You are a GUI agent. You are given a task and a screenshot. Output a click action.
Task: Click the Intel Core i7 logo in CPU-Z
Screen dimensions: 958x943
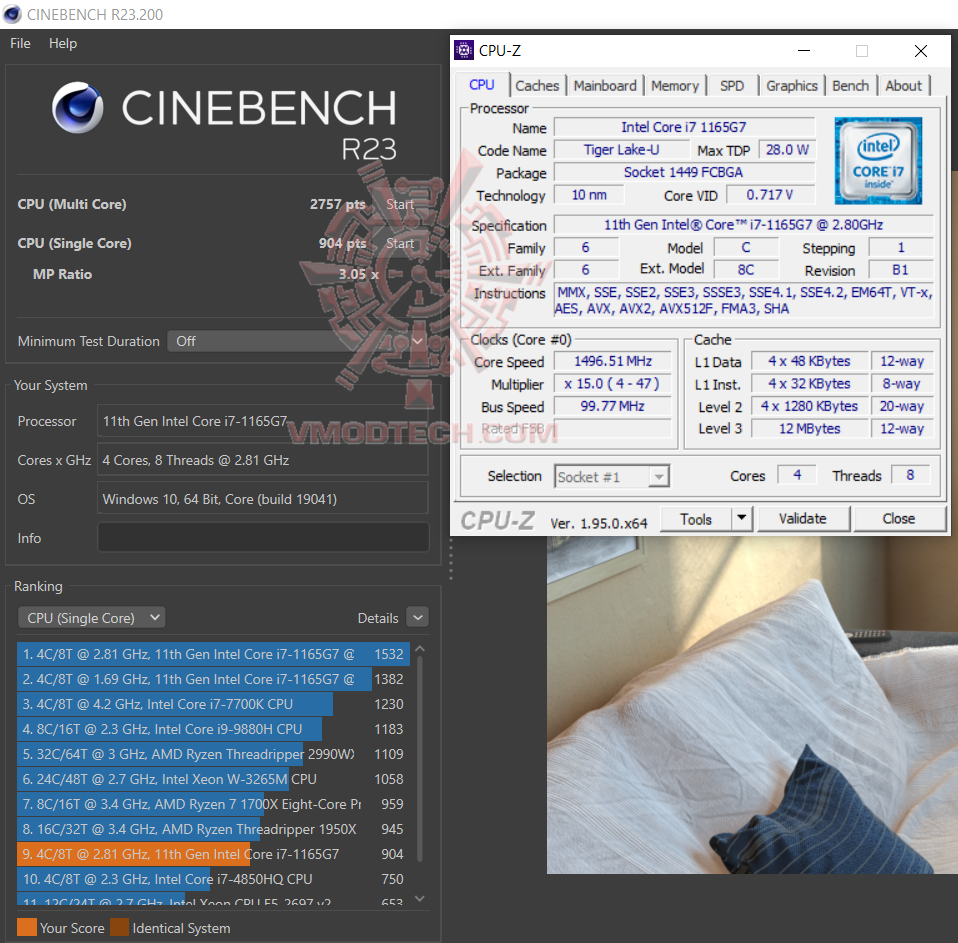point(878,161)
